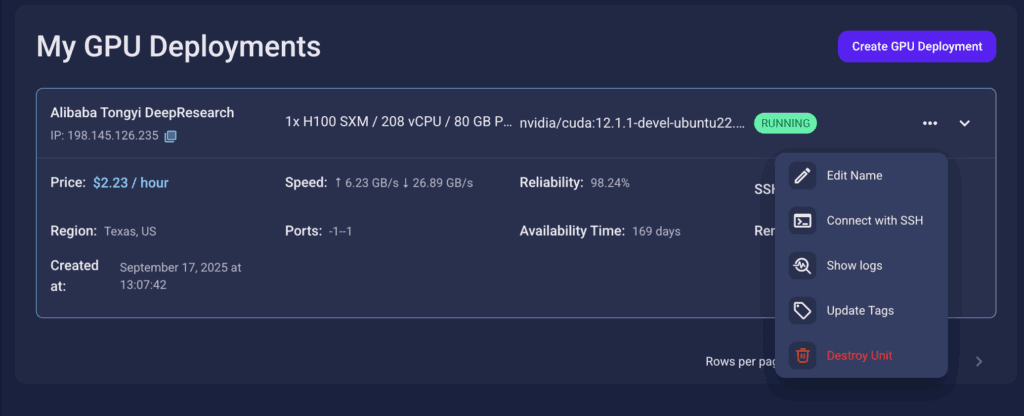1024x416 pixels.
Task: Click the RUNNING status badge
Action: (785, 123)
